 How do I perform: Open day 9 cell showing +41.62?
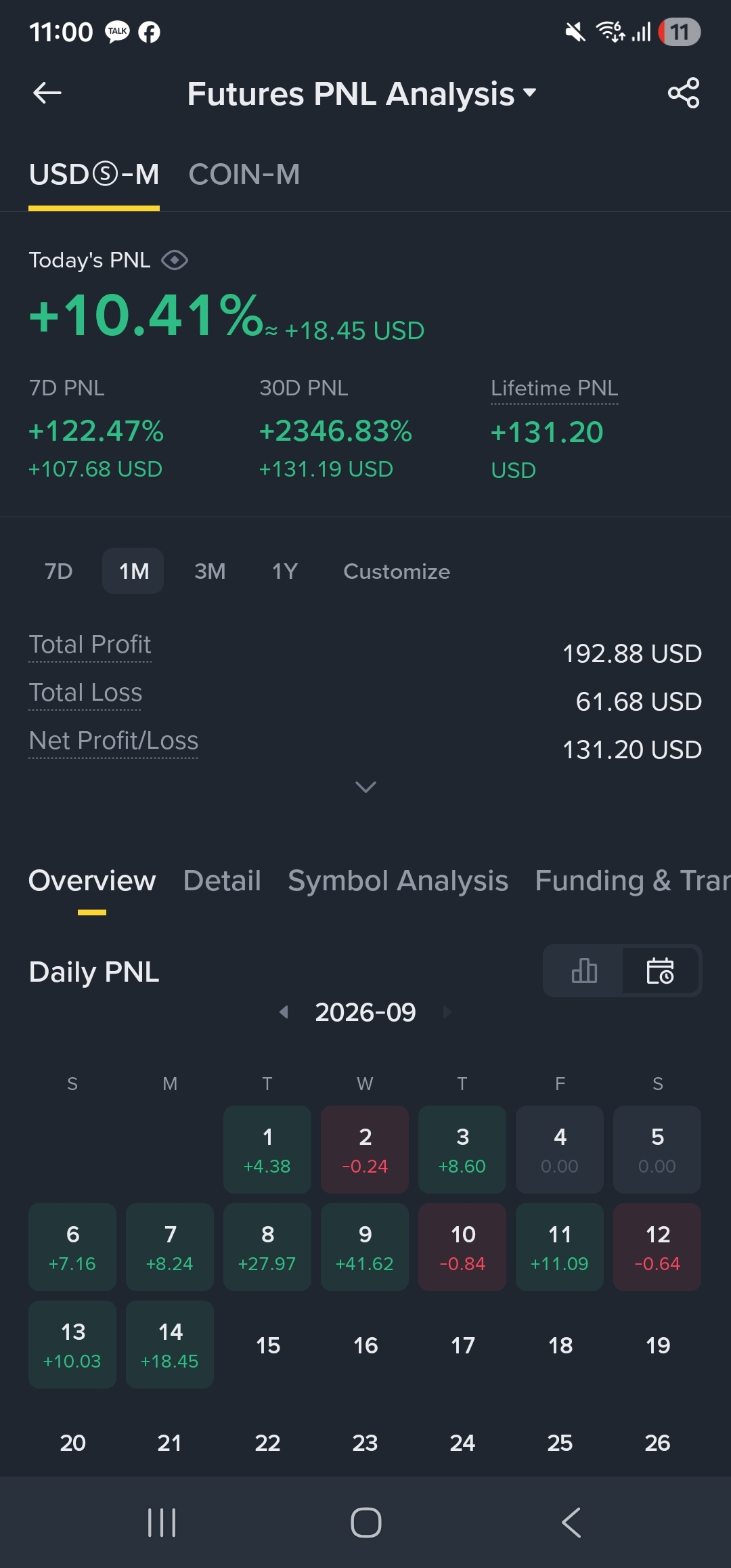365,1247
